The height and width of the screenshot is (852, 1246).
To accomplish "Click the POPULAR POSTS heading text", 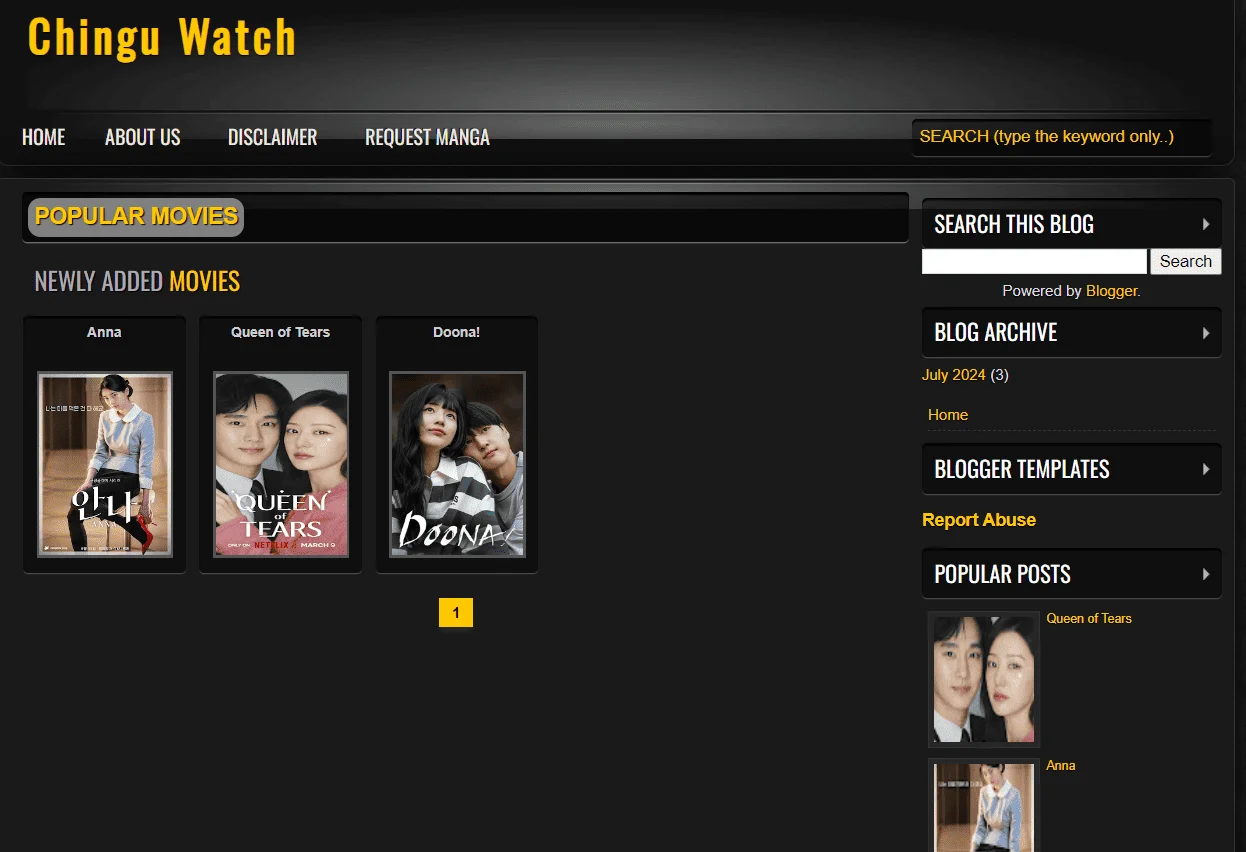I will pos(1002,574).
